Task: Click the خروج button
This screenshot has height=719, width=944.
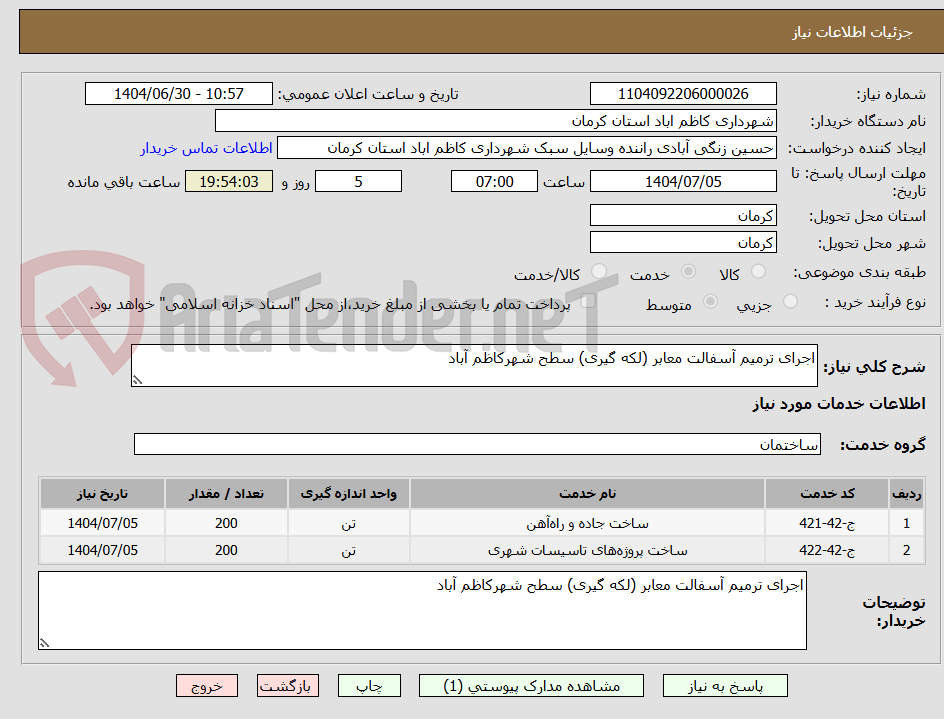Action: click(x=207, y=686)
